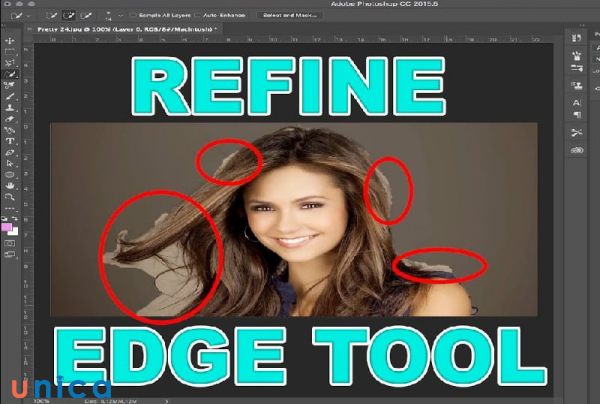
Task: Select the Clone Stamp tool
Action: point(10,108)
